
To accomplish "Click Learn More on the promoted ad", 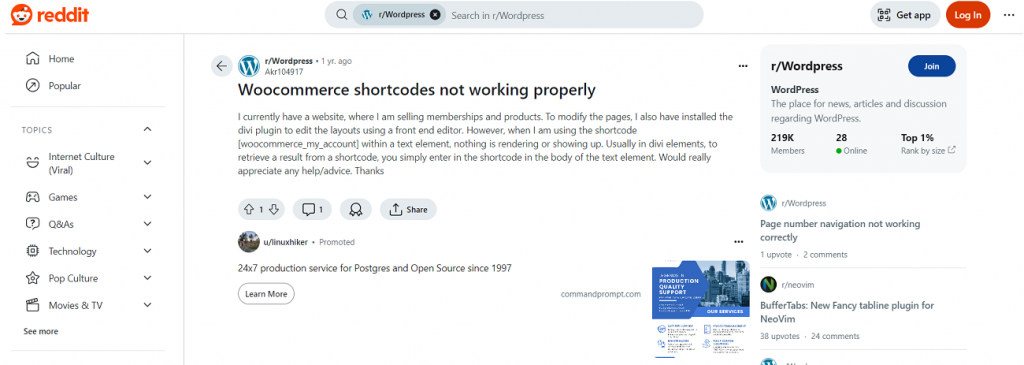I will pyautogui.click(x=266, y=294).
